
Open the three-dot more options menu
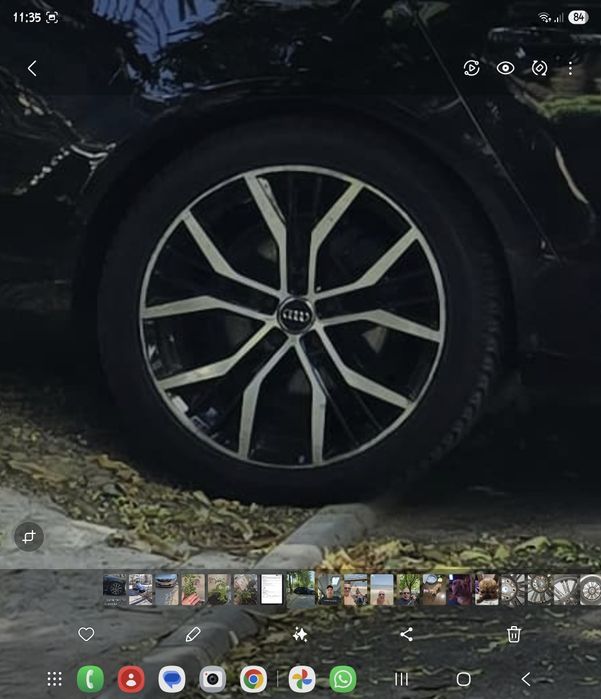pos(570,68)
